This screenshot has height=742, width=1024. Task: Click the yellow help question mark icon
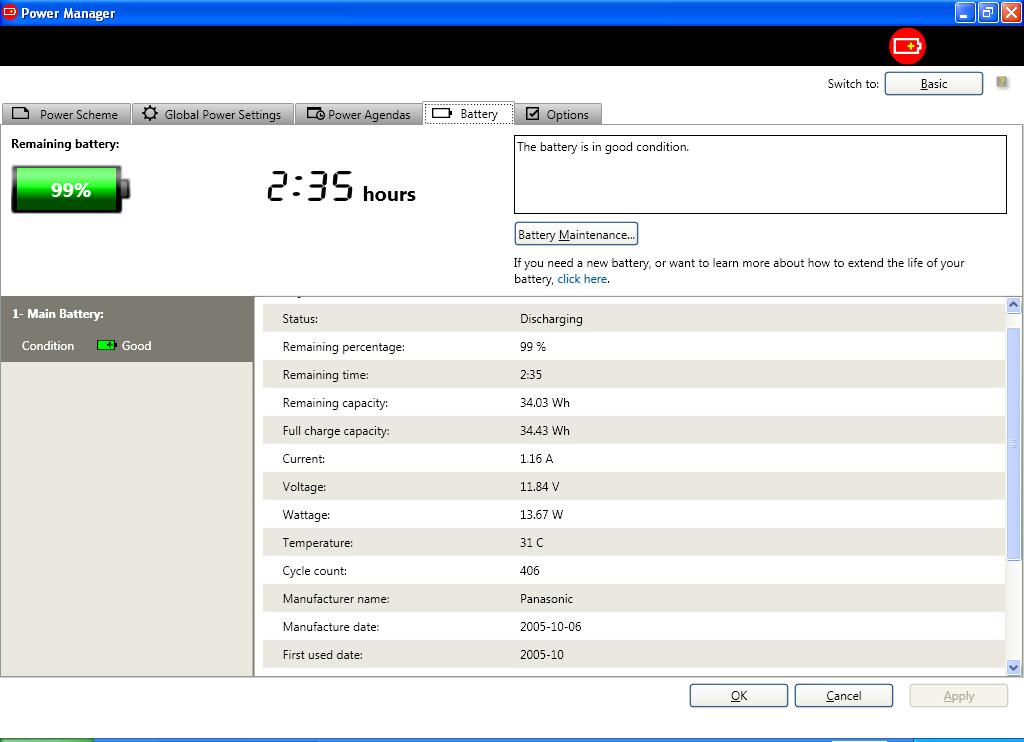click(1002, 83)
